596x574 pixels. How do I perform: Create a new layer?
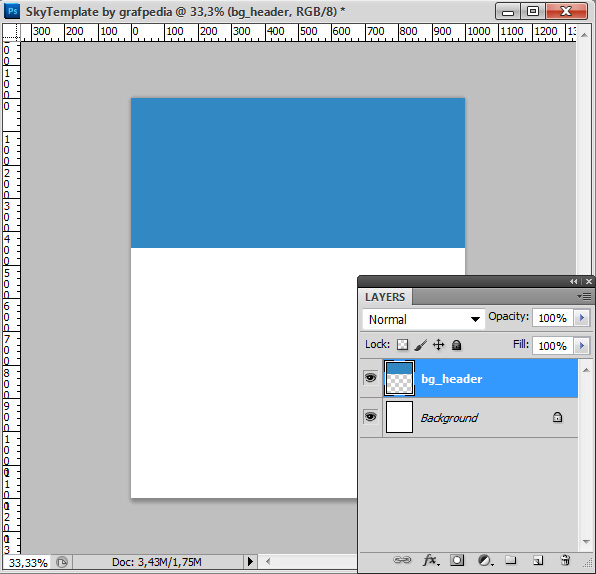(x=537, y=560)
